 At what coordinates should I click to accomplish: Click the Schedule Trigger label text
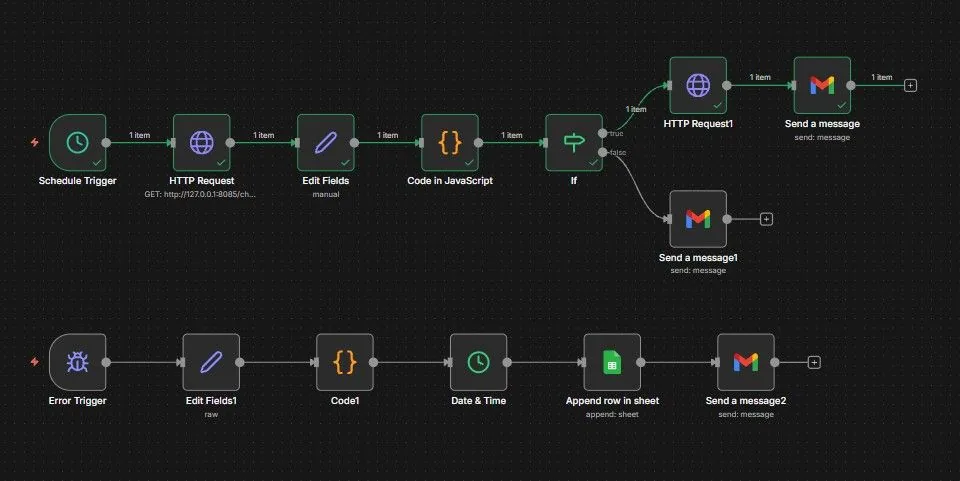[x=78, y=181]
